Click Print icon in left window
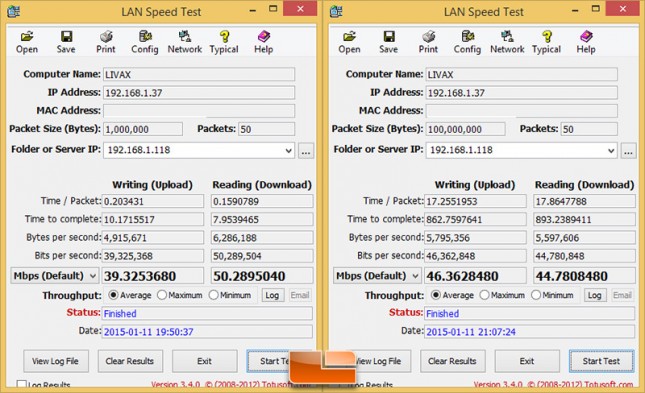Screen dimensions: 645x393 106,42
